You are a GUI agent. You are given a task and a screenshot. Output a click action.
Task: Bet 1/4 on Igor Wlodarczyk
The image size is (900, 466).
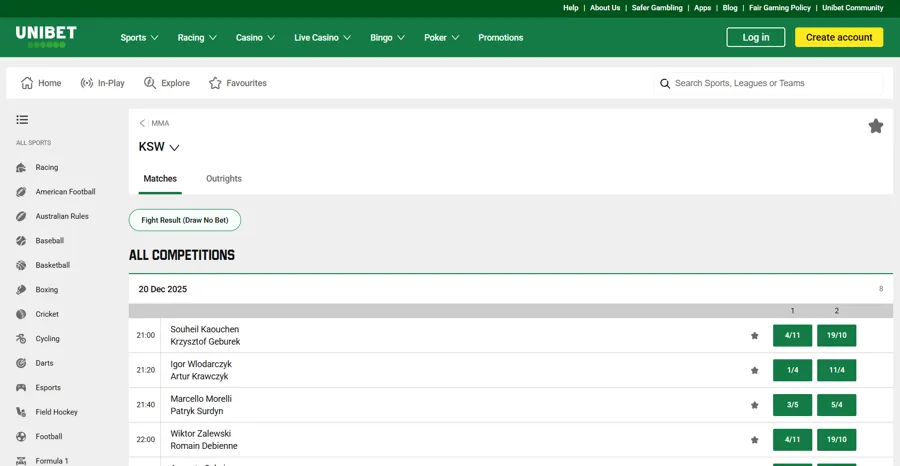(x=792, y=370)
